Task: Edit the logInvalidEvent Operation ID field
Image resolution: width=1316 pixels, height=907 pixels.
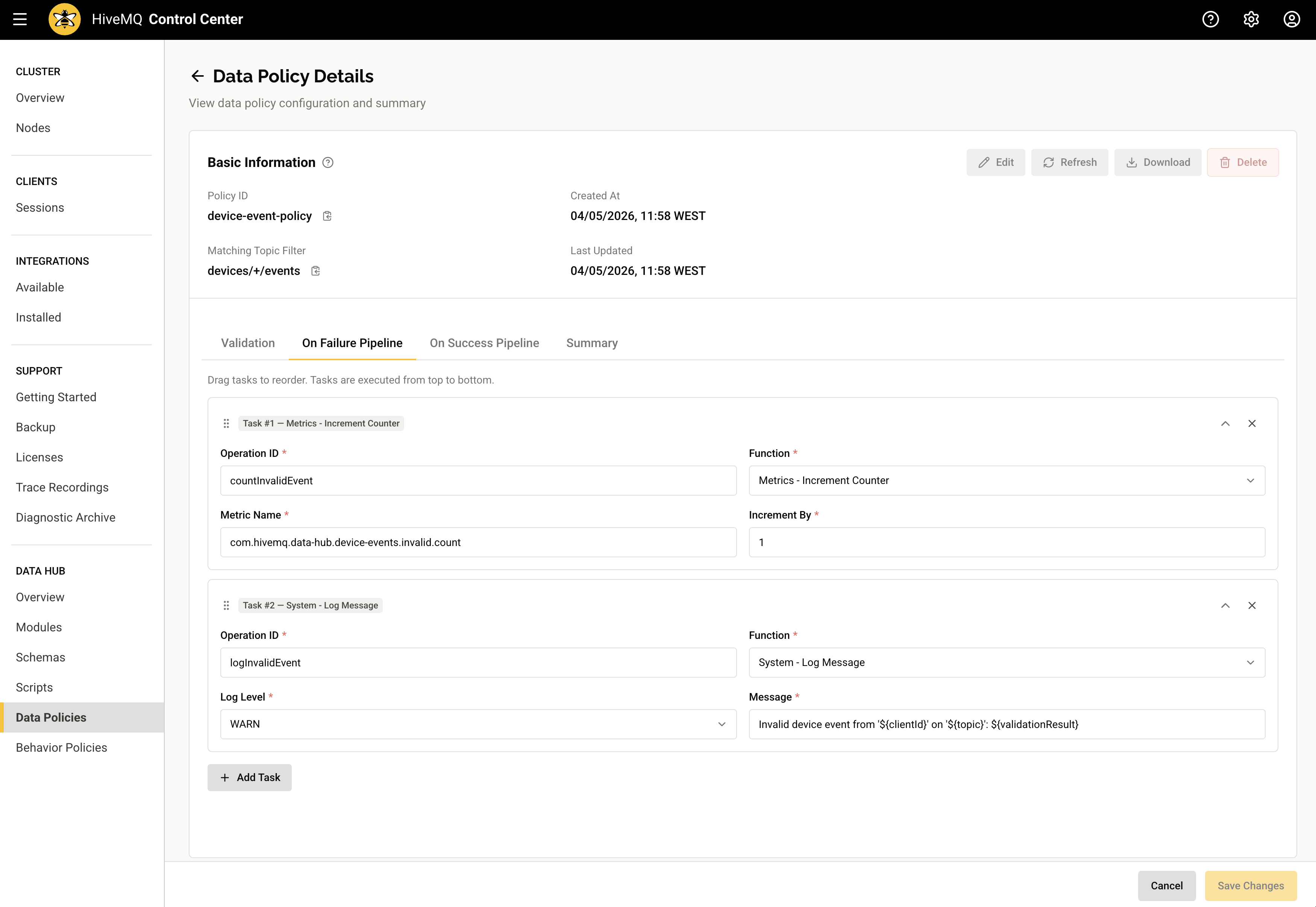Action: coord(478,663)
